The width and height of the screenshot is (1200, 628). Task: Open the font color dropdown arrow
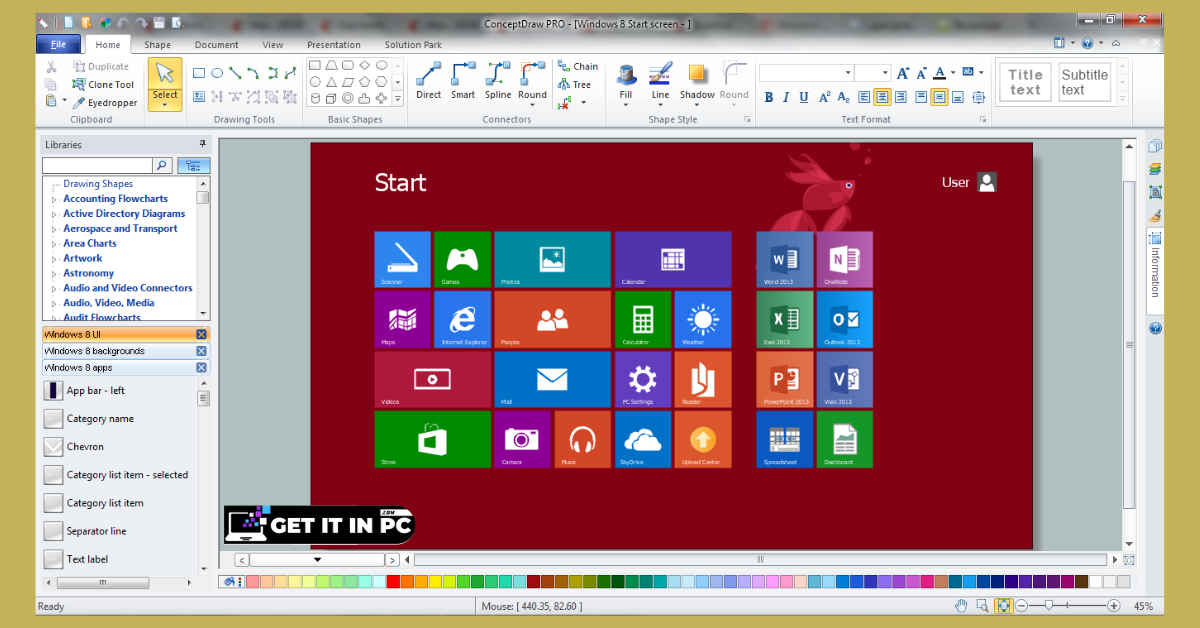[953, 73]
